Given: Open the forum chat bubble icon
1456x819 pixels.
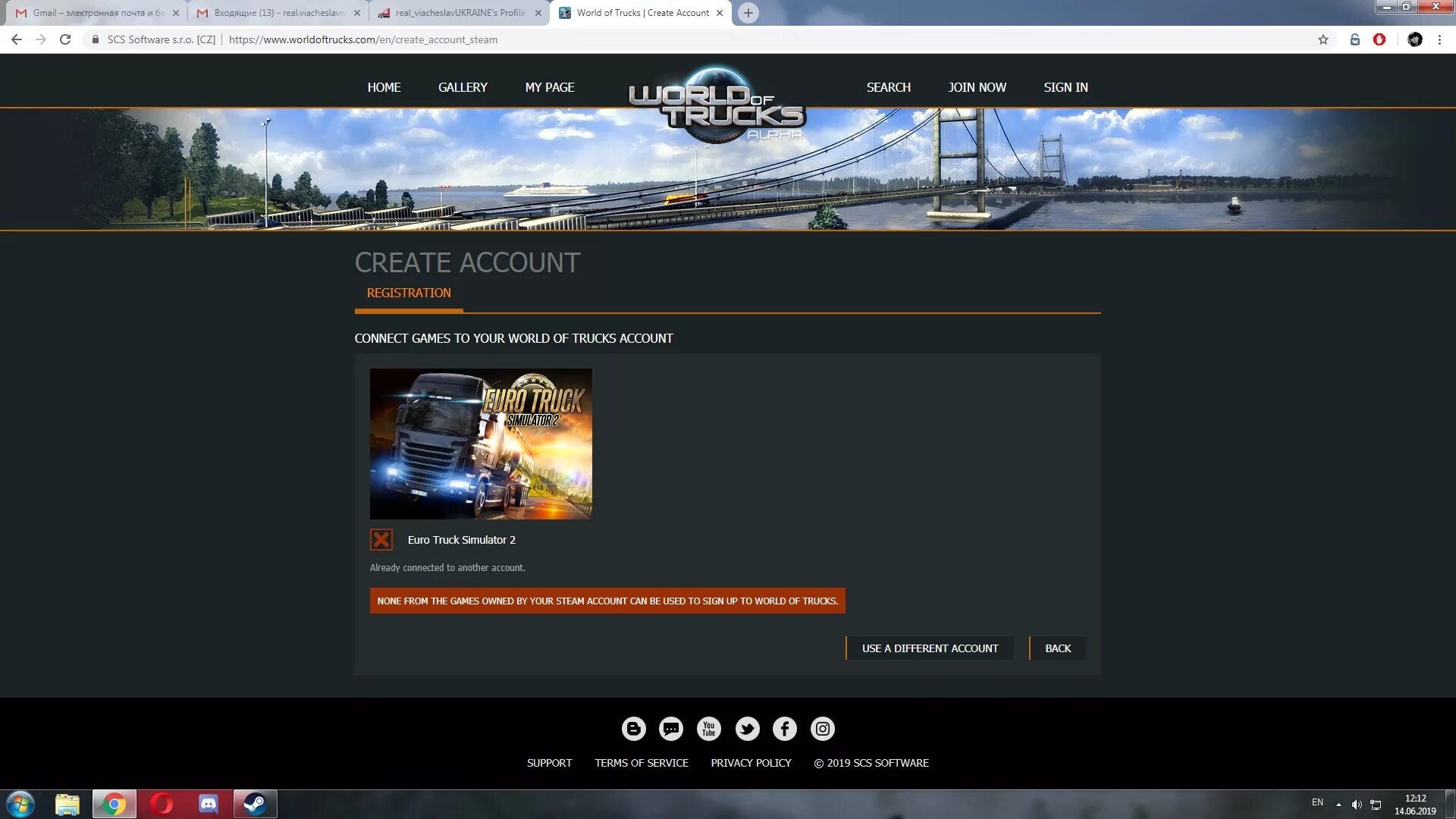Looking at the screenshot, I should [x=671, y=729].
